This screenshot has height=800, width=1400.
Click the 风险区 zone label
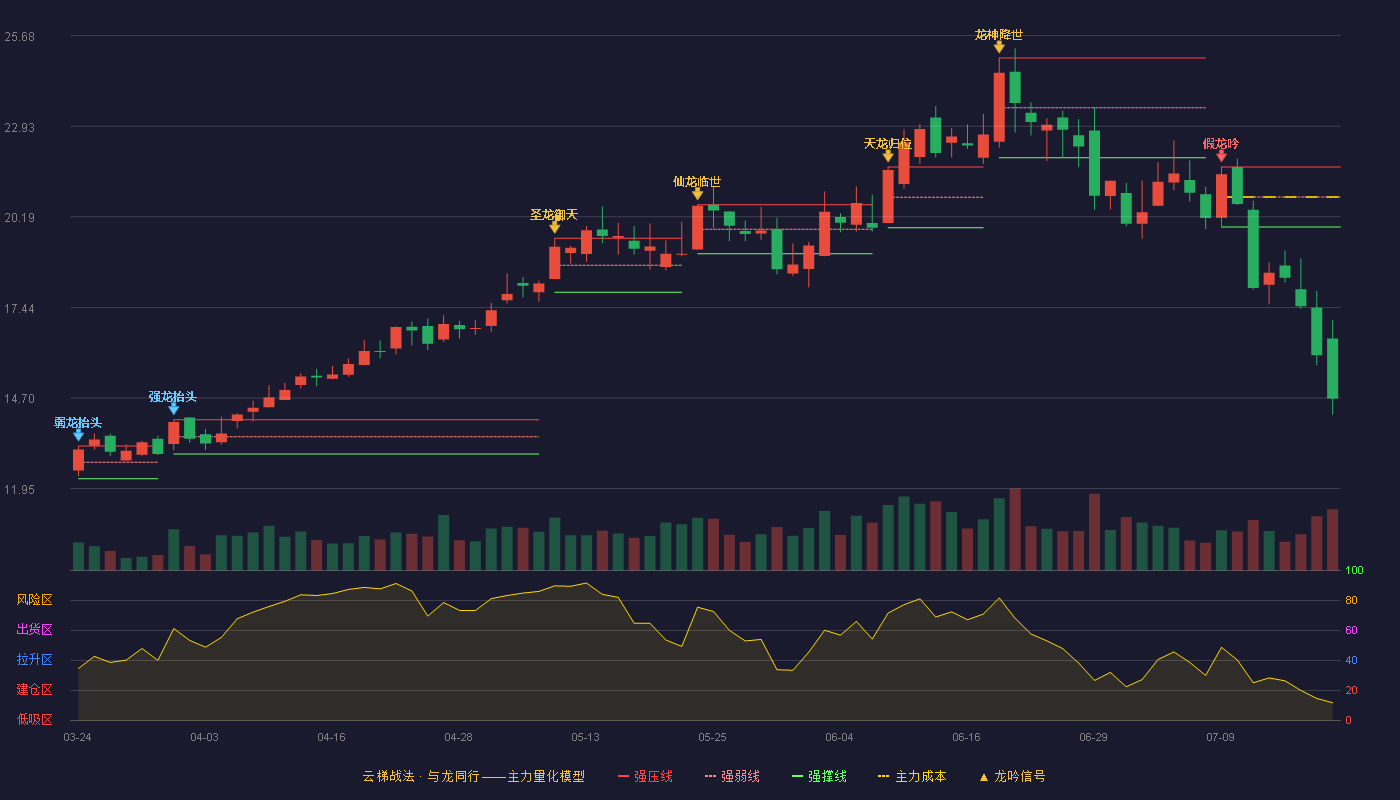(34, 600)
